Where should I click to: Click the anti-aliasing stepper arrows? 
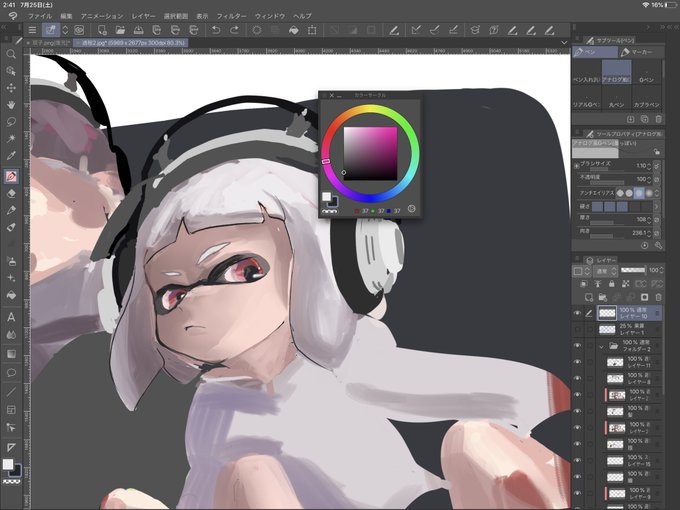(657, 193)
